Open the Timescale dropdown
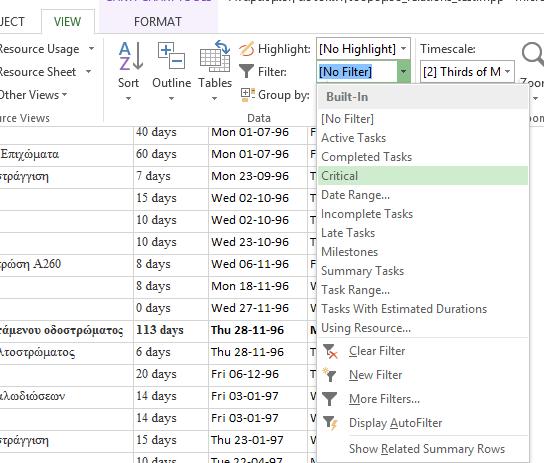The height and width of the screenshot is (463, 544). pyautogui.click(x=467, y=72)
